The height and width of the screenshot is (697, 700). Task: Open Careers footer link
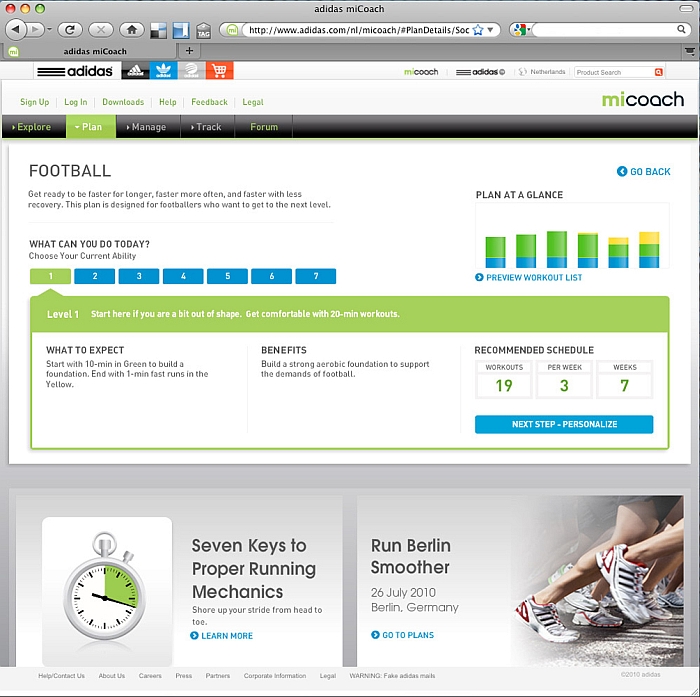pyautogui.click(x=150, y=676)
